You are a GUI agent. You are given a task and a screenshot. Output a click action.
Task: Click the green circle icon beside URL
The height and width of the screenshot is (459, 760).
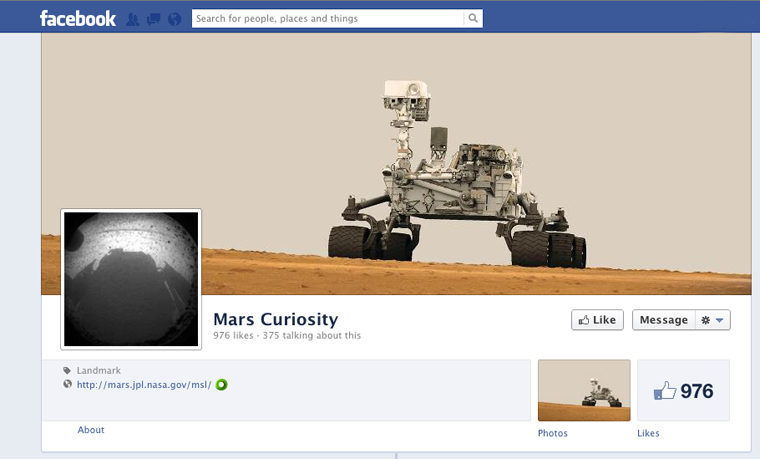point(222,385)
